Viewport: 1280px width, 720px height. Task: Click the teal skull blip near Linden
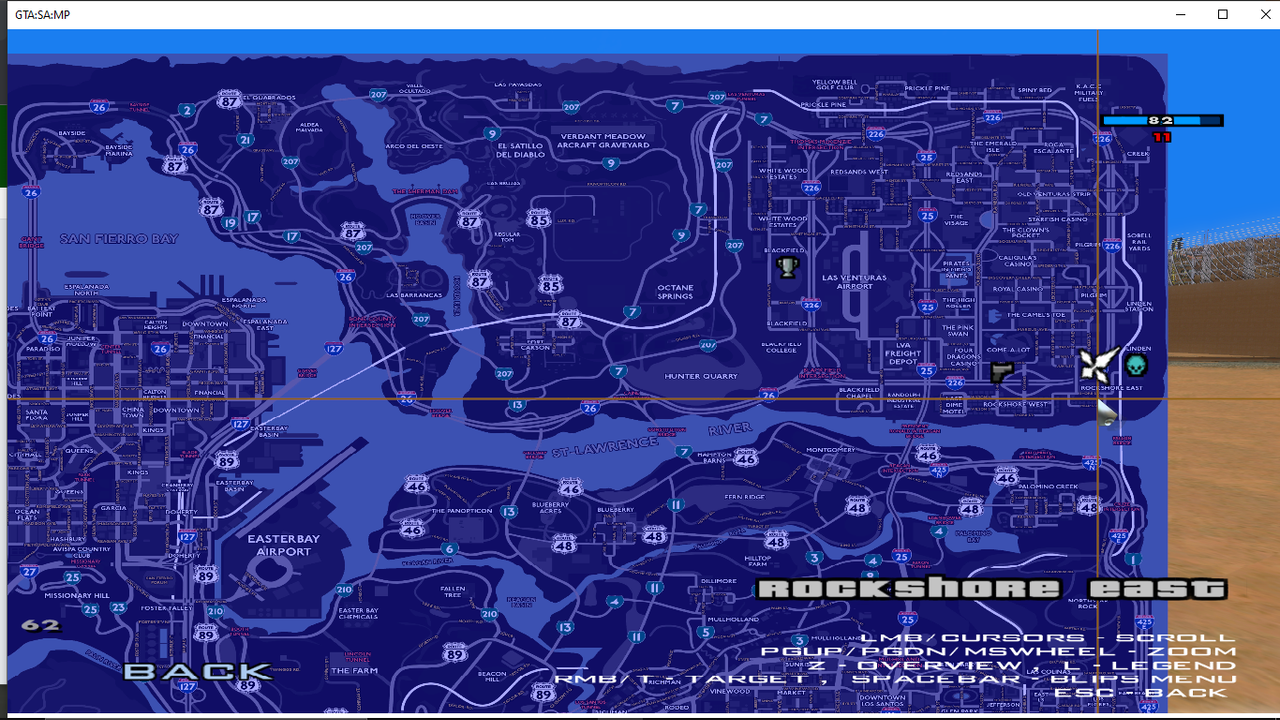tap(1135, 366)
